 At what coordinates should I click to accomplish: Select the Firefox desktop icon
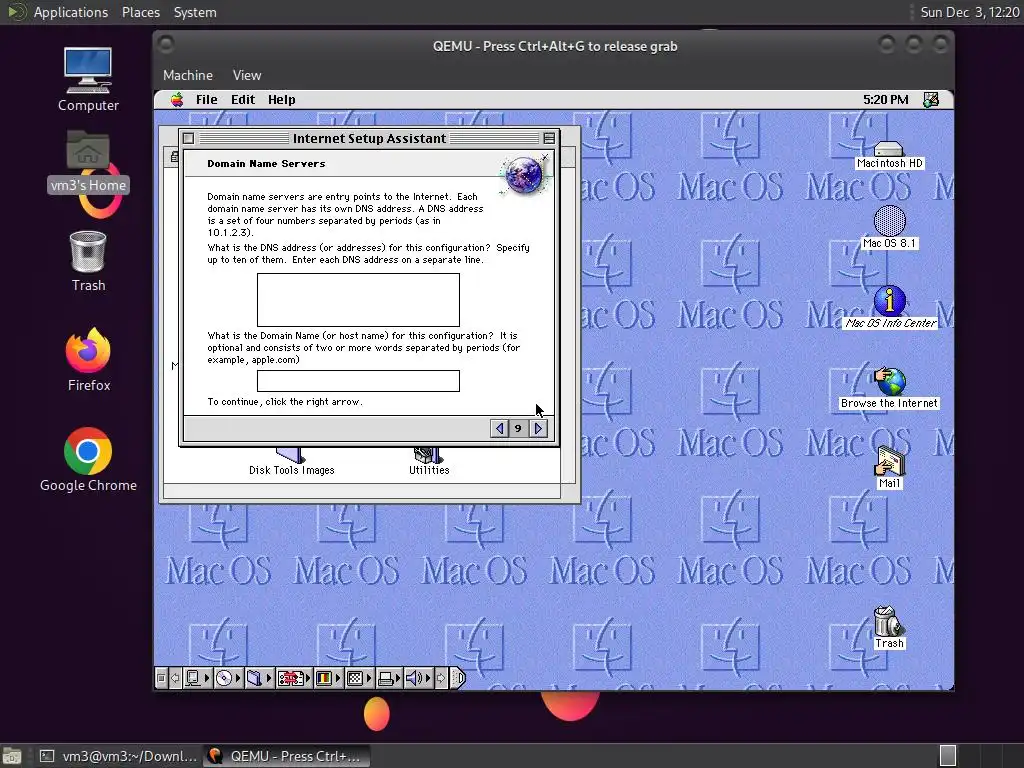(x=88, y=360)
